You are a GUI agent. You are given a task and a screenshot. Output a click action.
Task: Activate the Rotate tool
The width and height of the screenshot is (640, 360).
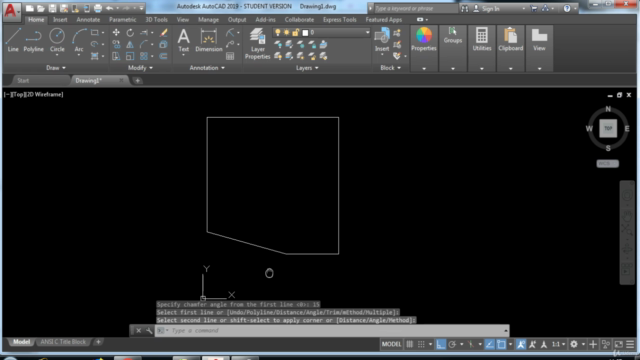click(130, 33)
